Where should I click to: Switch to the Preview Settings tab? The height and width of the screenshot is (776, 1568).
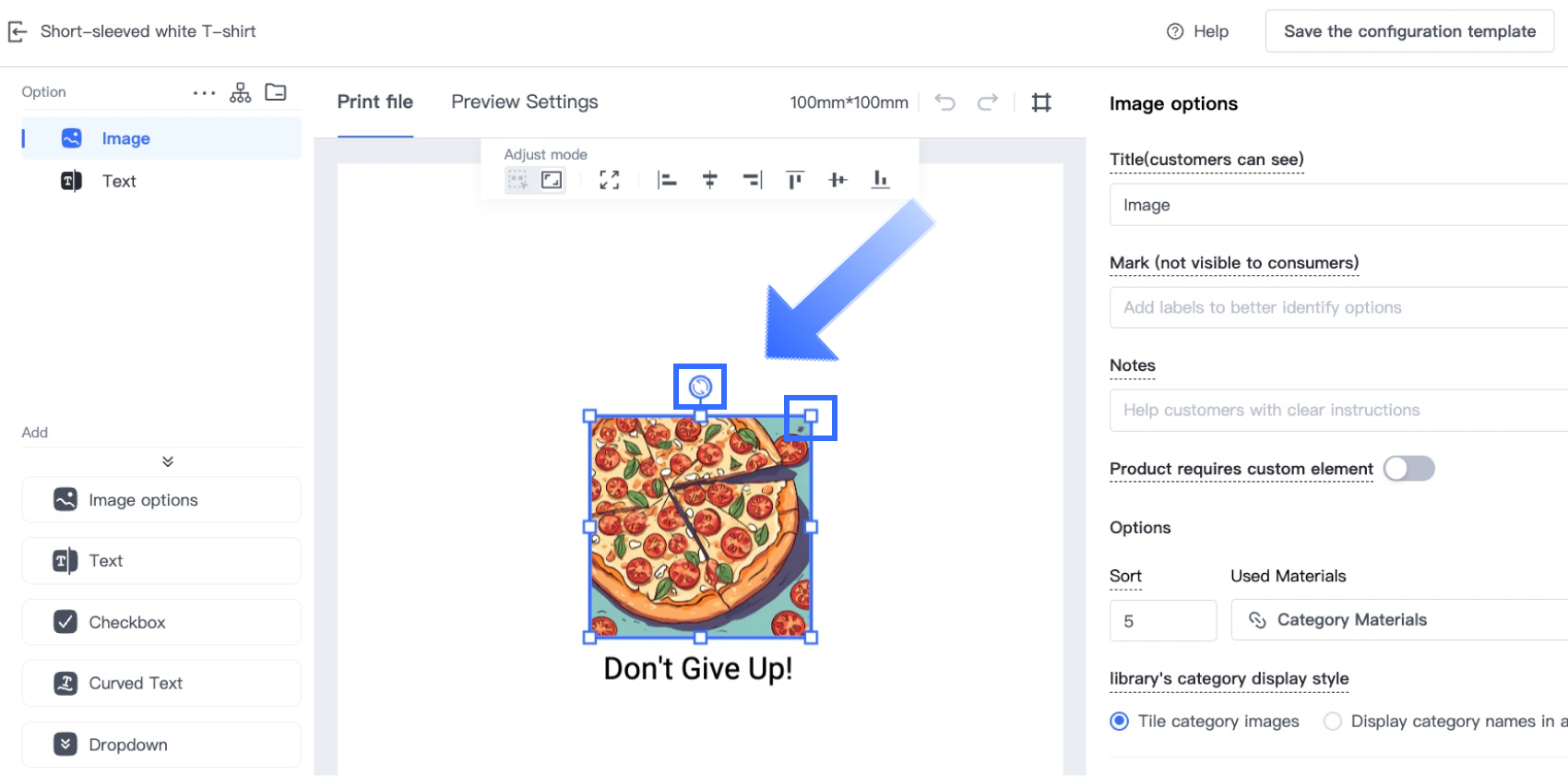point(525,102)
